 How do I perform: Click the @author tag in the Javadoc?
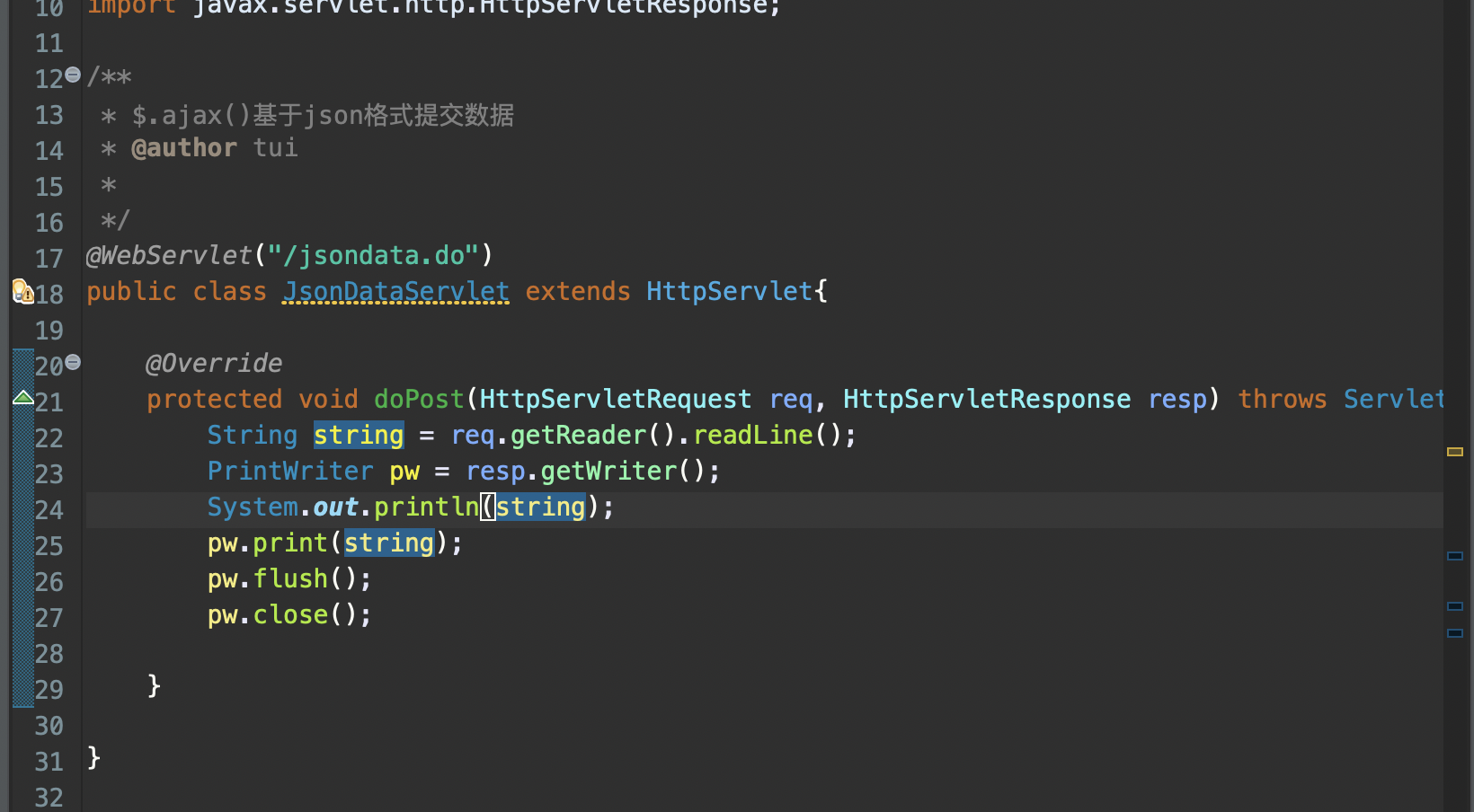[x=184, y=147]
